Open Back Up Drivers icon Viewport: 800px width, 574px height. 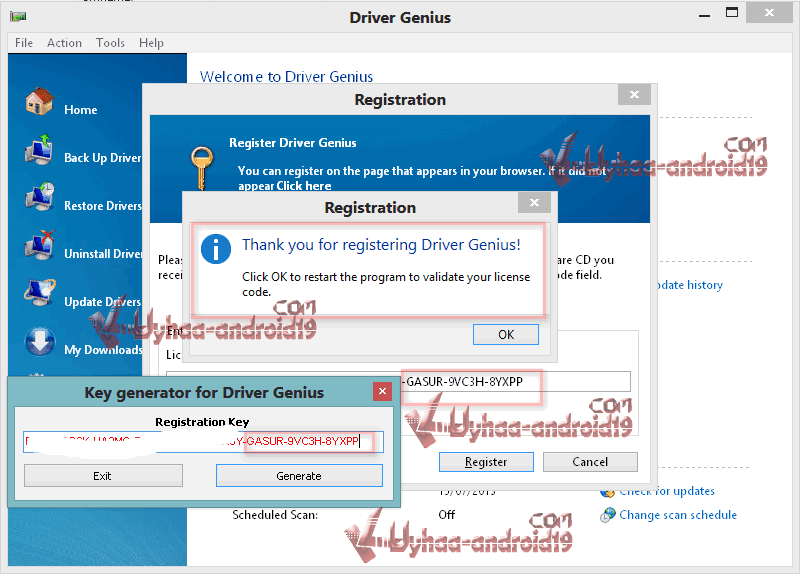pos(39,149)
